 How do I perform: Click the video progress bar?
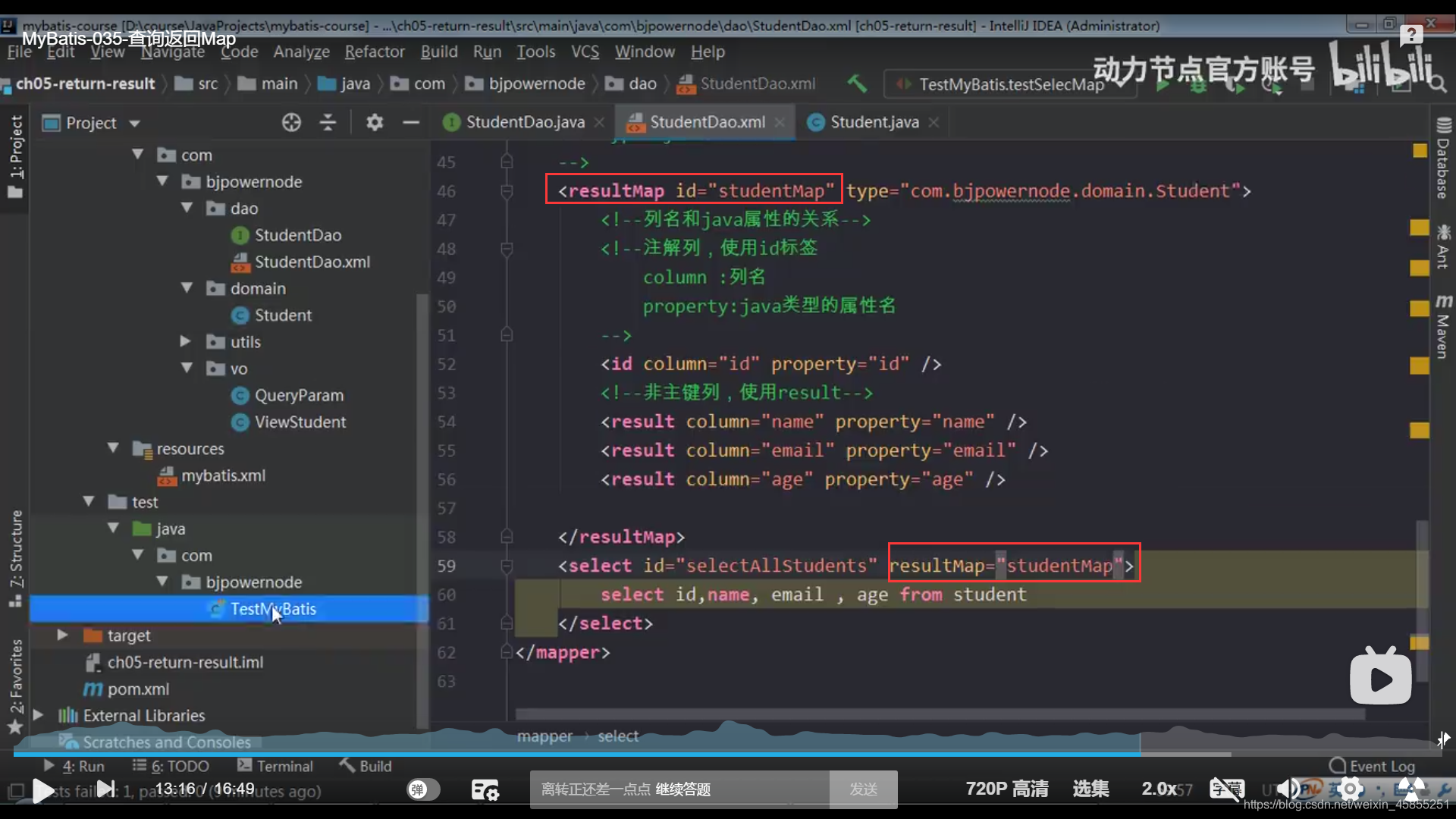pos(728,755)
